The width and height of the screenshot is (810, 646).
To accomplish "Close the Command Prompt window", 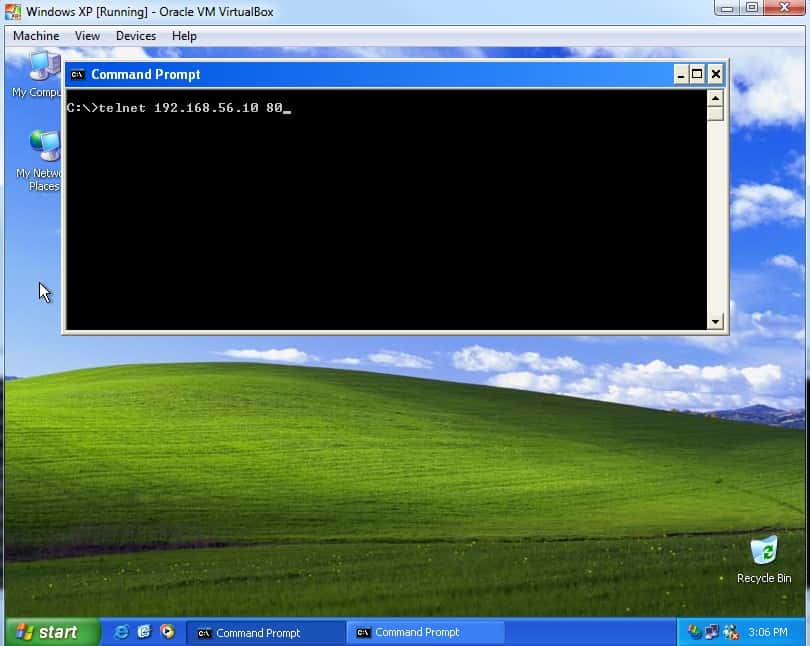I will (x=715, y=74).
